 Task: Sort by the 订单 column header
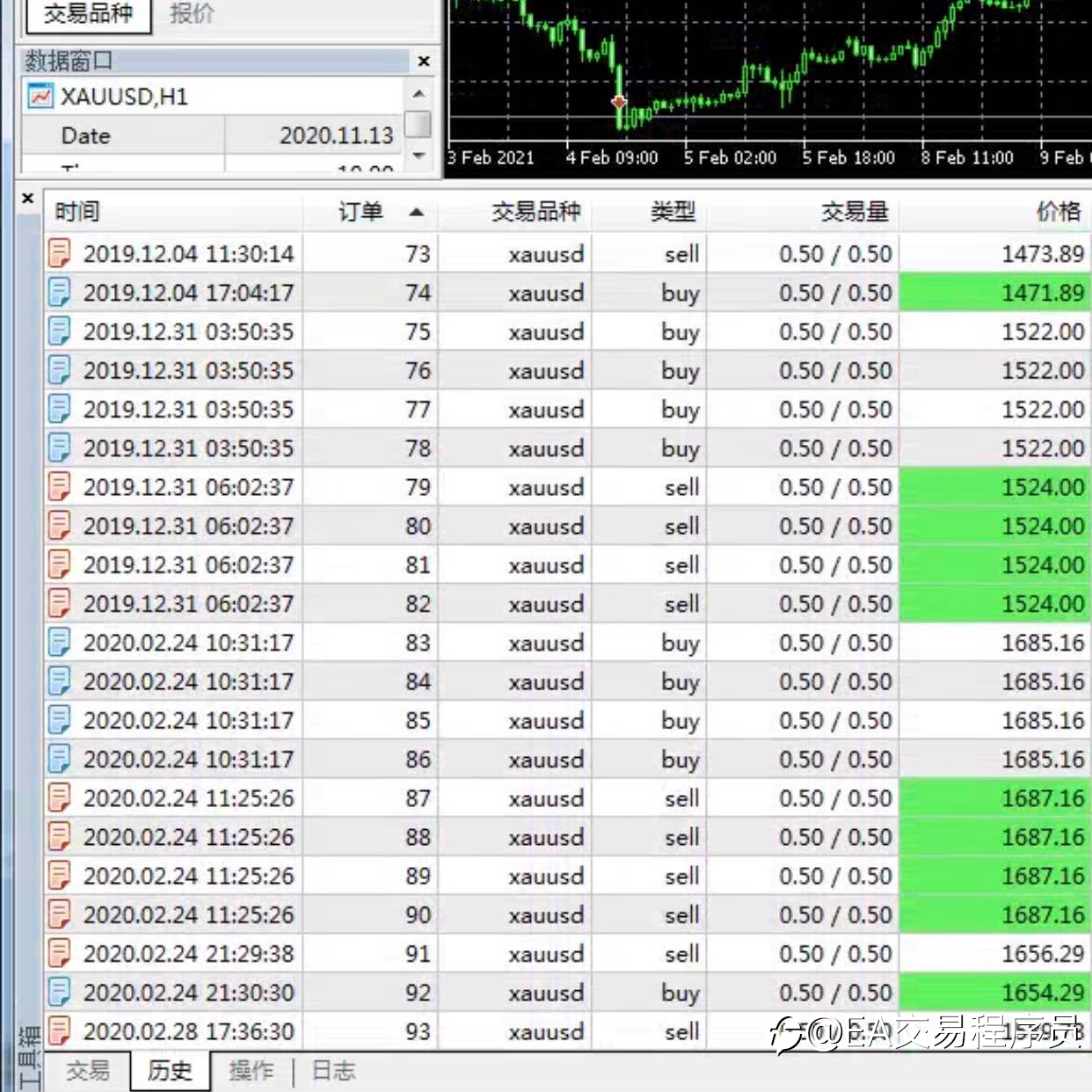pyautogui.click(x=369, y=211)
